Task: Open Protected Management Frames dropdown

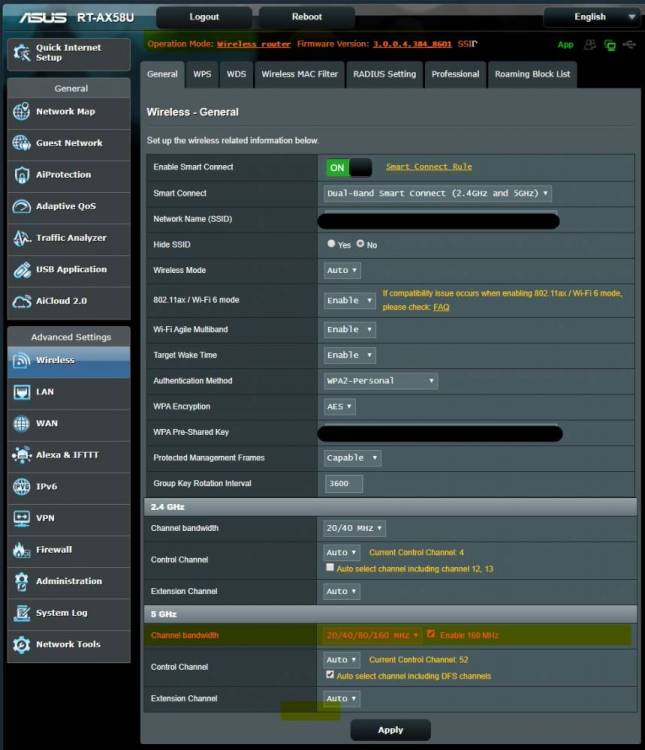Action: tap(353, 458)
